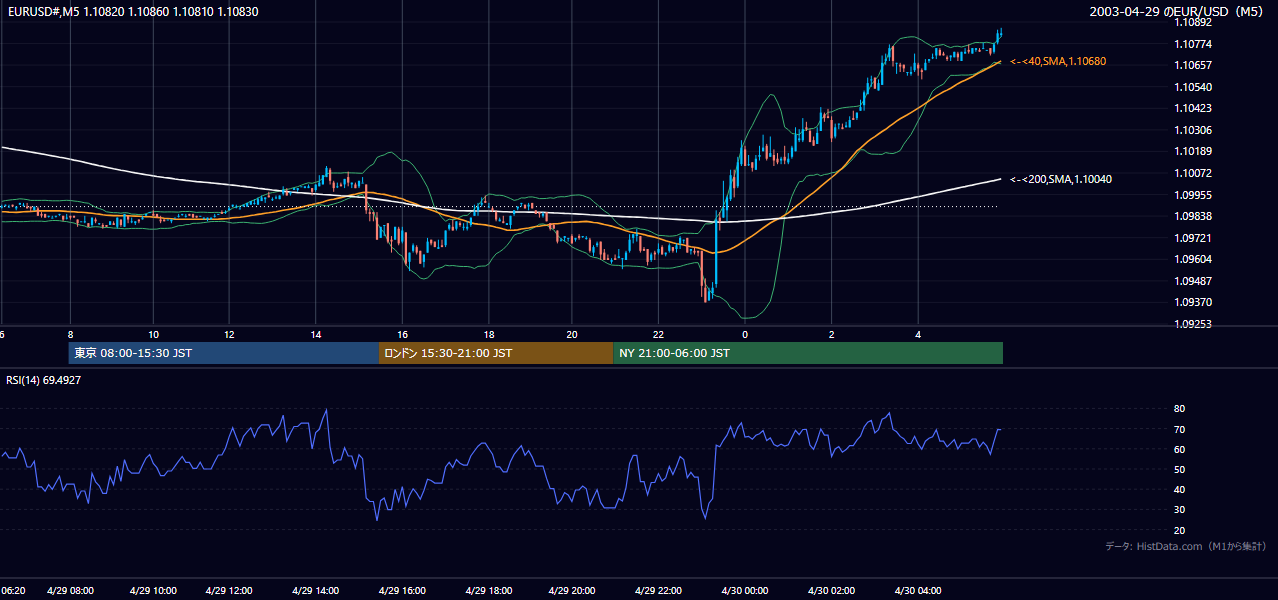Click RSI scale level 60
1278x600 pixels.
pyautogui.click(x=1179, y=449)
